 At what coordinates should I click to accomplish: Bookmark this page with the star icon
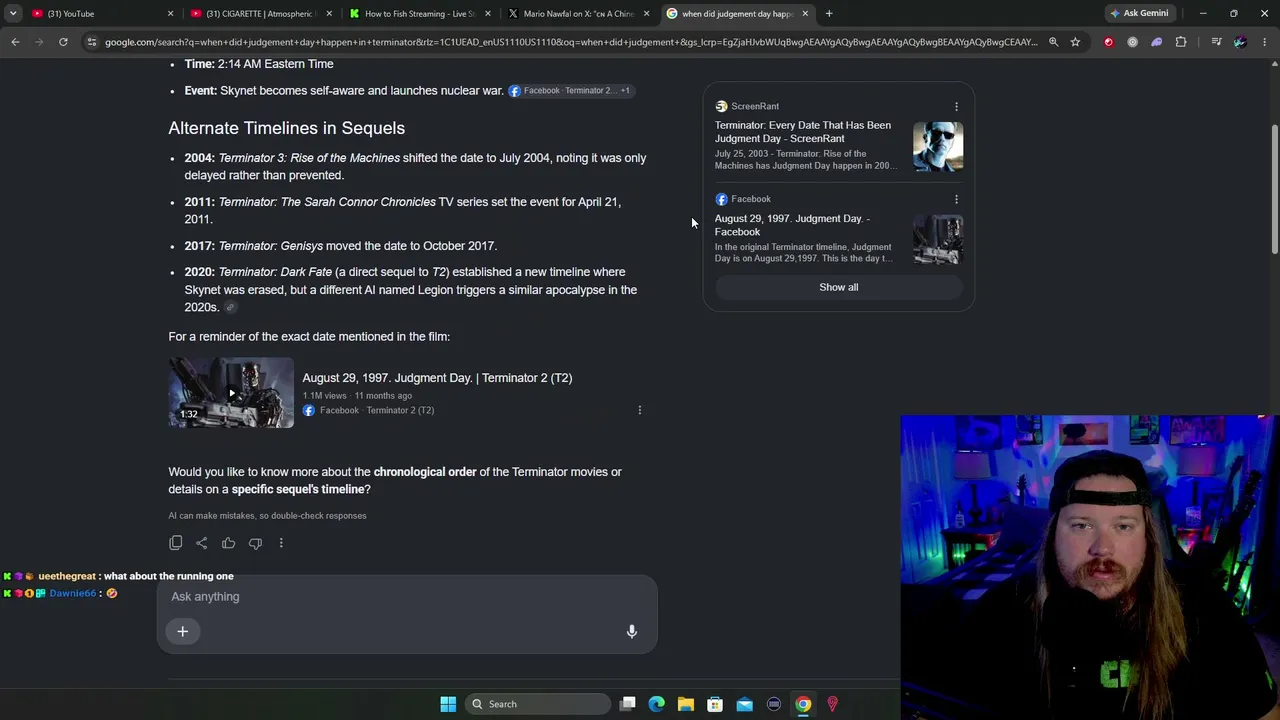click(1075, 42)
